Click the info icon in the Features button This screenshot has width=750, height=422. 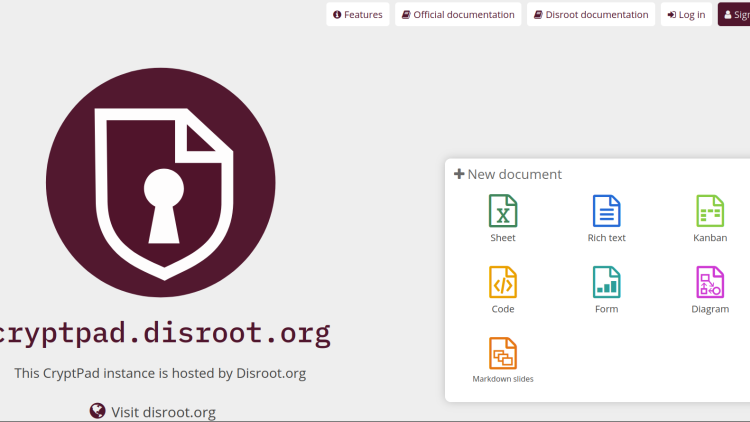[x=337, y=15]
